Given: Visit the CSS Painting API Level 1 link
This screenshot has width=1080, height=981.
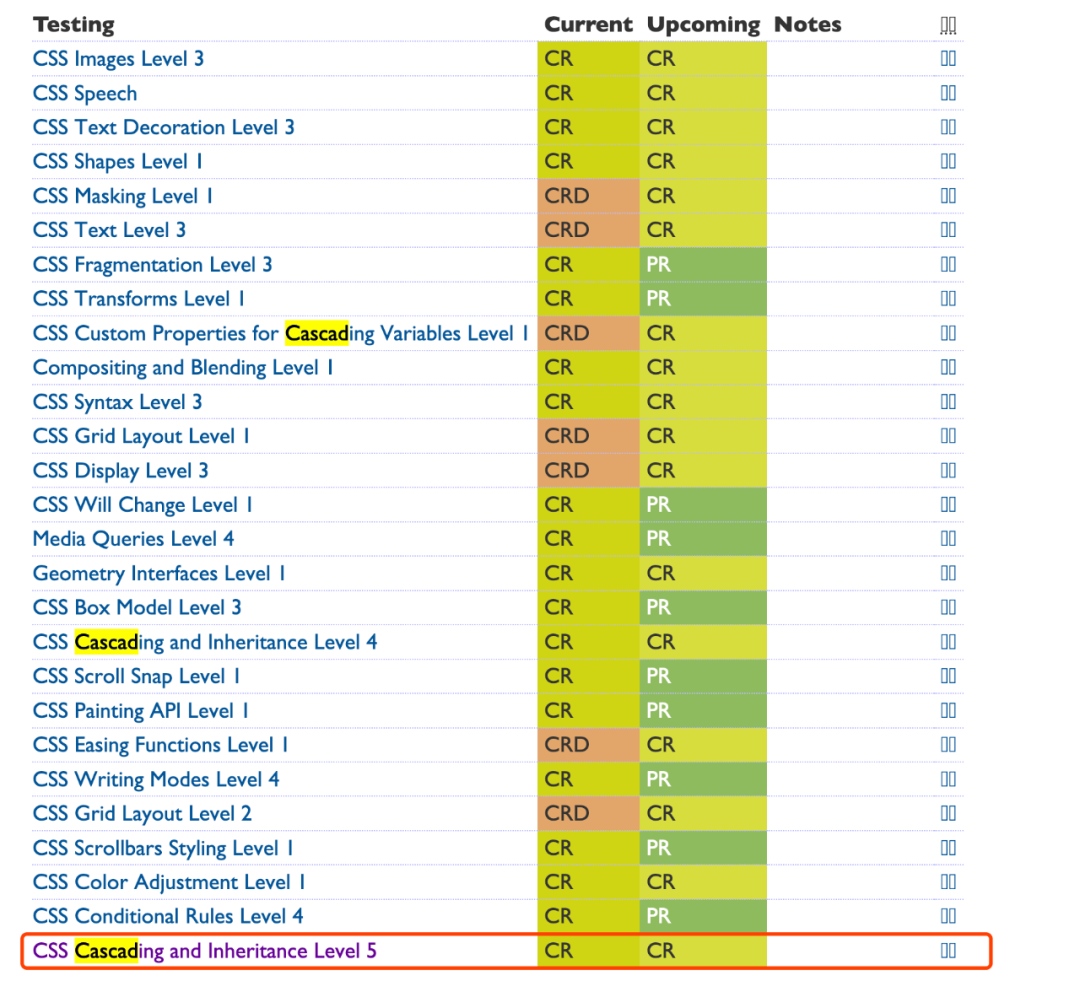Looking at the screenshot, I should pos(141,710).
